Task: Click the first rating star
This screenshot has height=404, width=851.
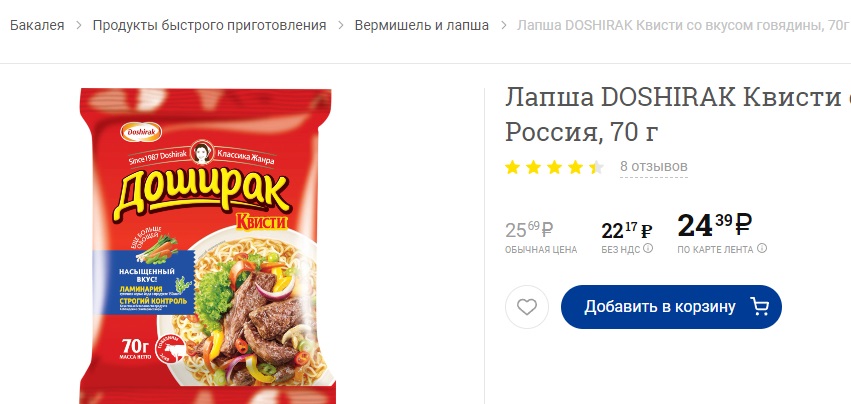Action: click(x=512, y=167)
